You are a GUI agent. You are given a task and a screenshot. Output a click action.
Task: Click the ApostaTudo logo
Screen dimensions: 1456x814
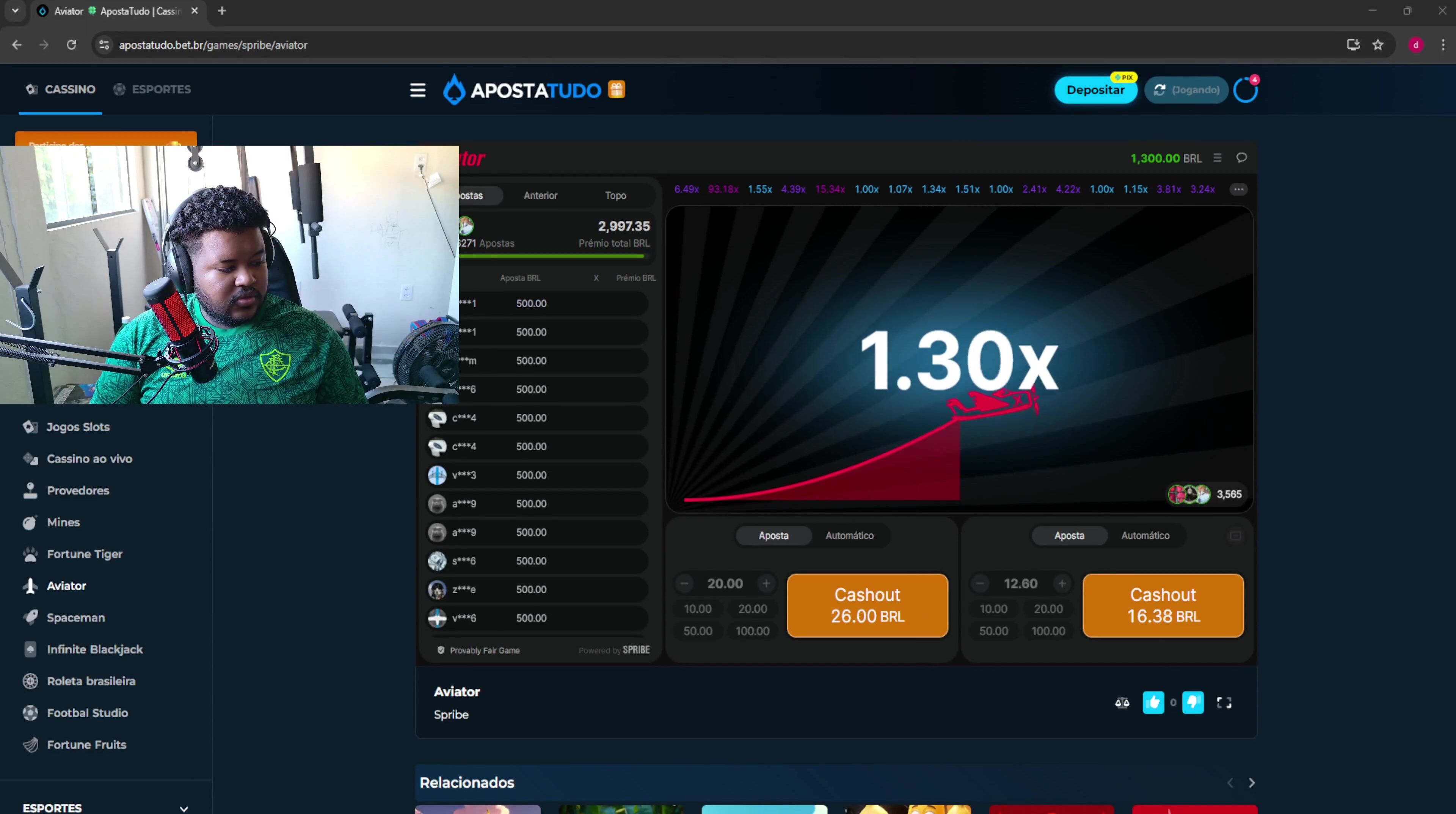(x=522, y=90)
